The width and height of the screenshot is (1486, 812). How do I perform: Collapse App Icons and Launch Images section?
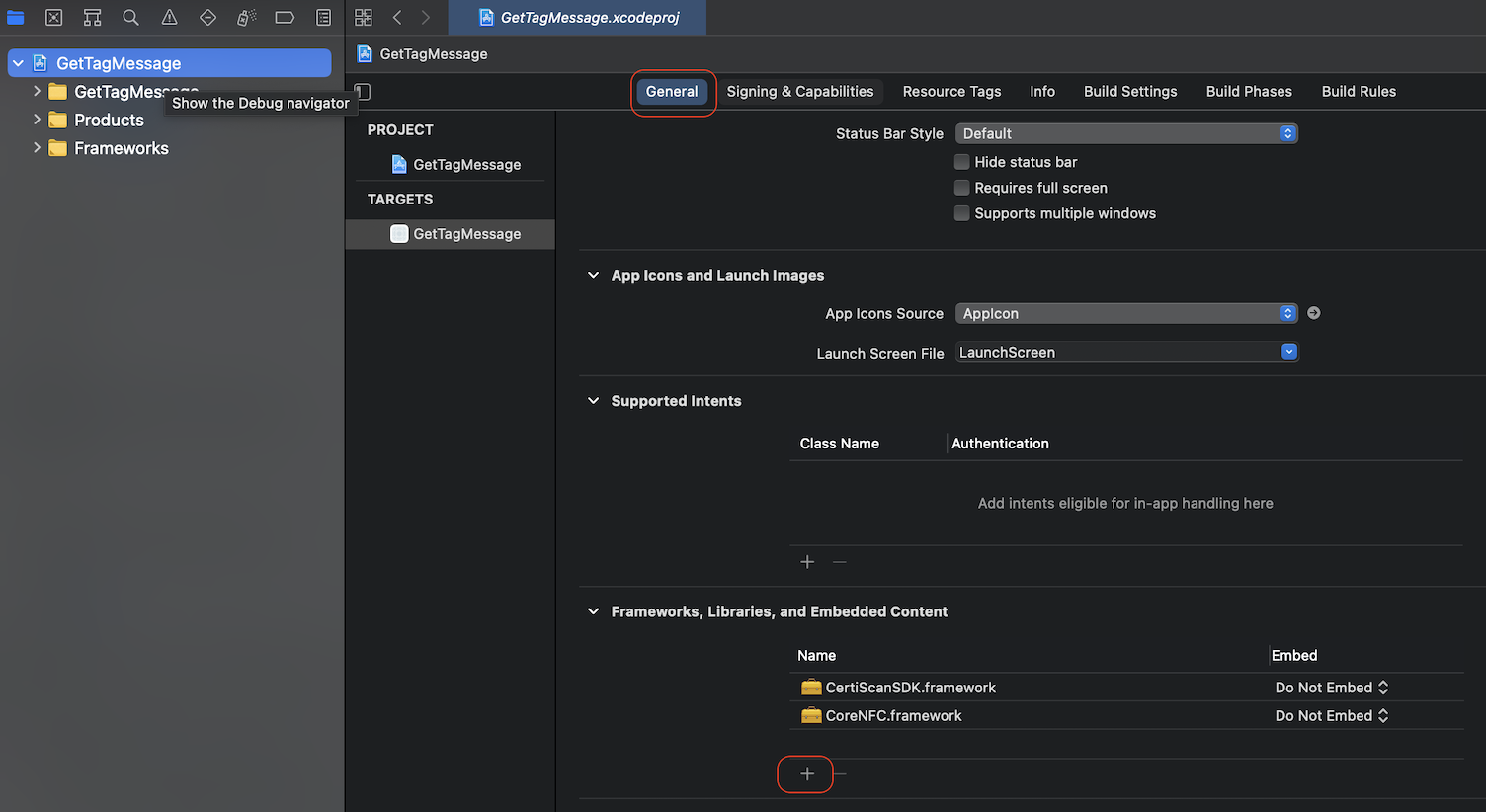tap(593, 276)
